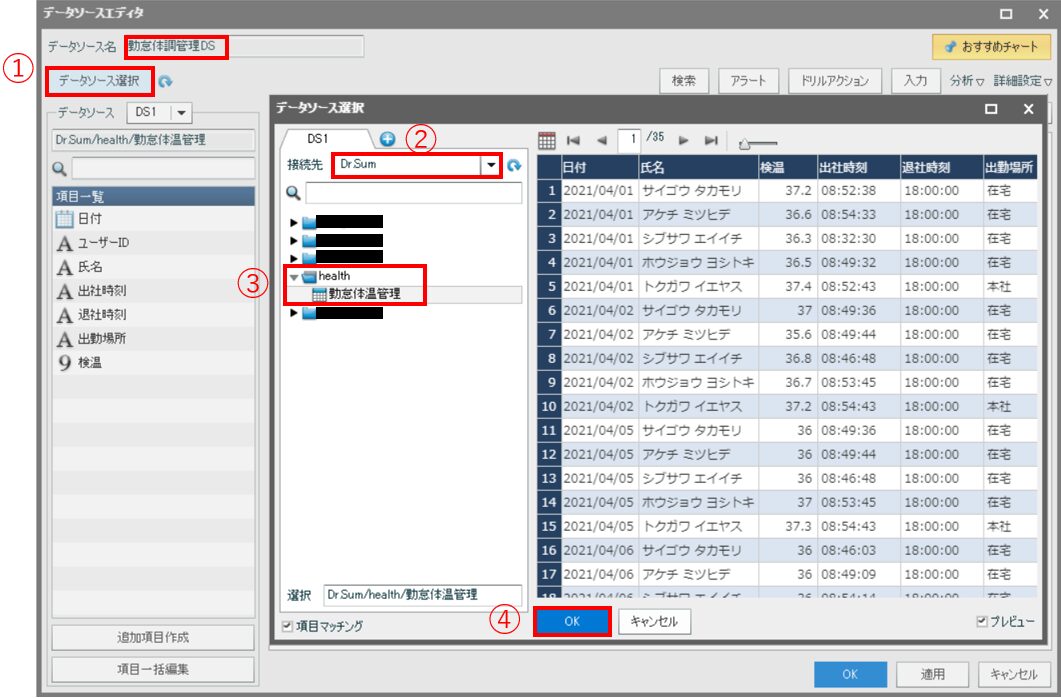Screen dimensions: 1061x698
Task: Click the blue OK button in データソース選択 dialog
Action: [x=572, y=621]
